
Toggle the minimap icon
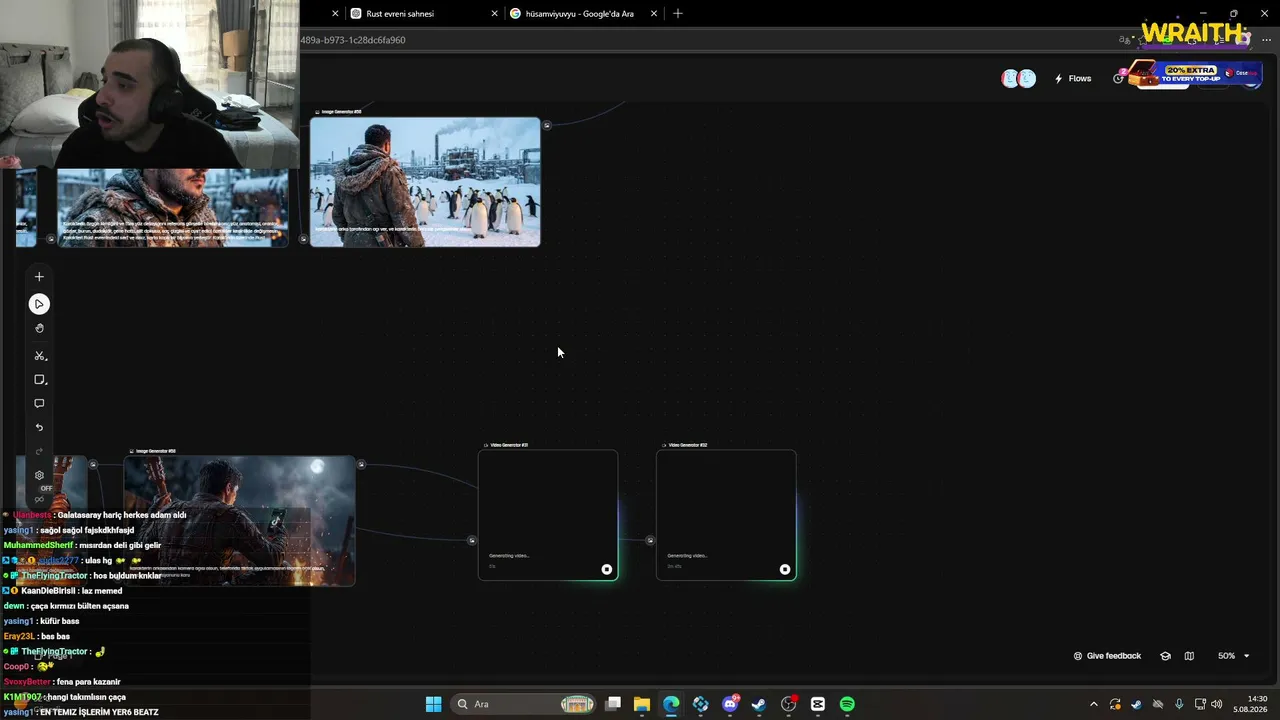(1189, 656)
